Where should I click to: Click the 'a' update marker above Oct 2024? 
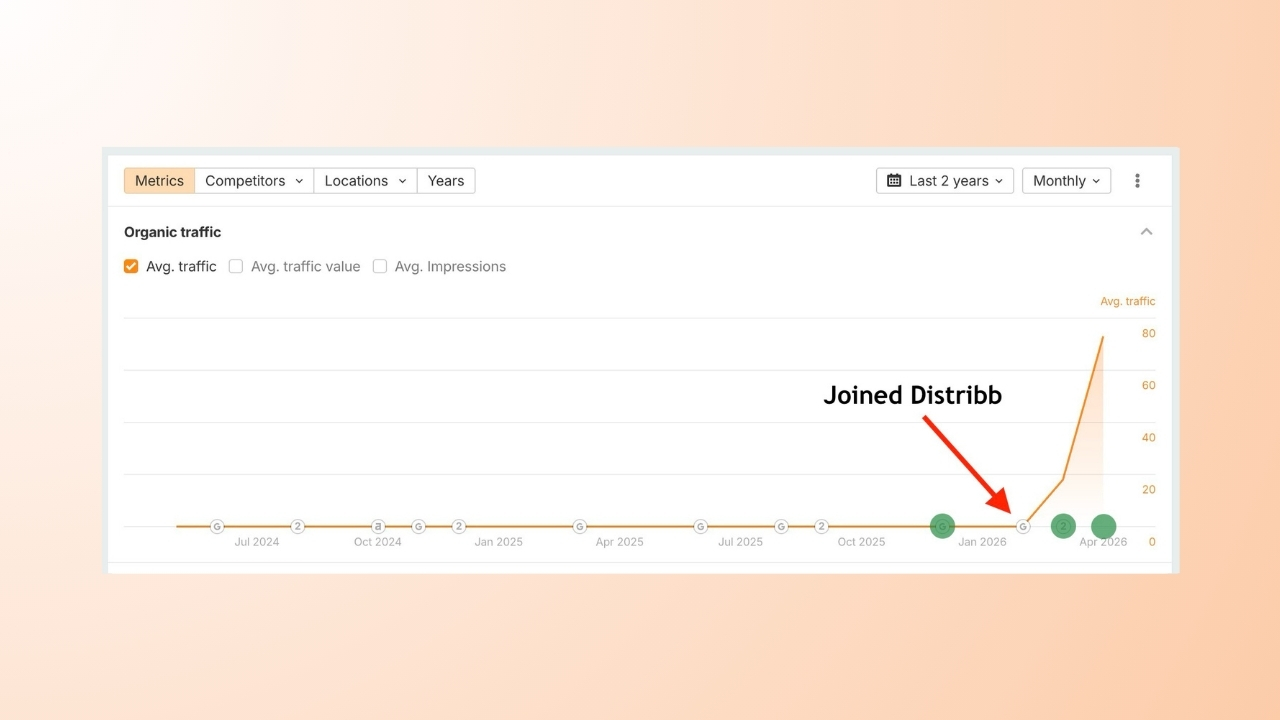coord(378,526)
